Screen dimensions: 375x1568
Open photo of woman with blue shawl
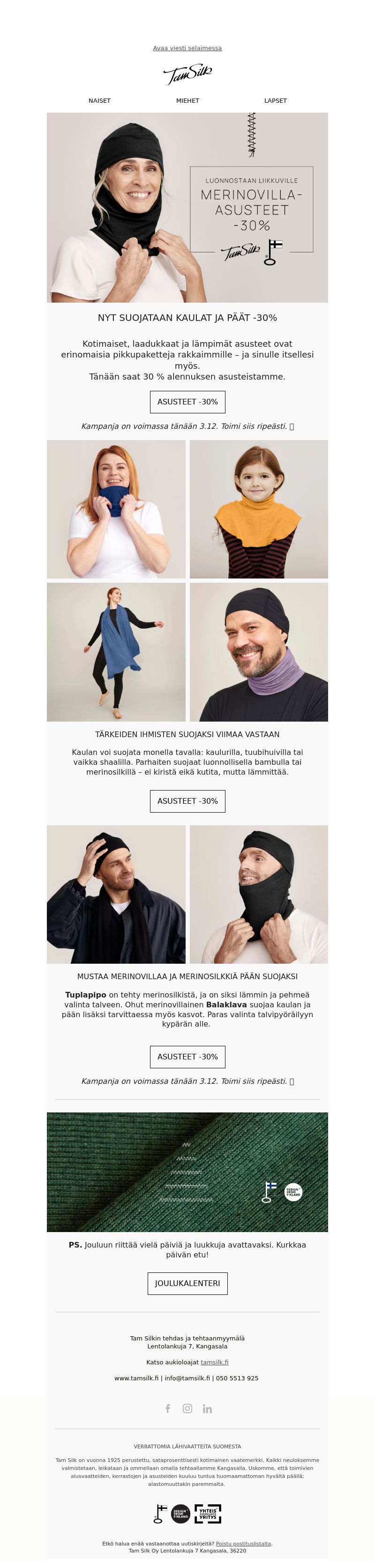(x=116, y=652)
